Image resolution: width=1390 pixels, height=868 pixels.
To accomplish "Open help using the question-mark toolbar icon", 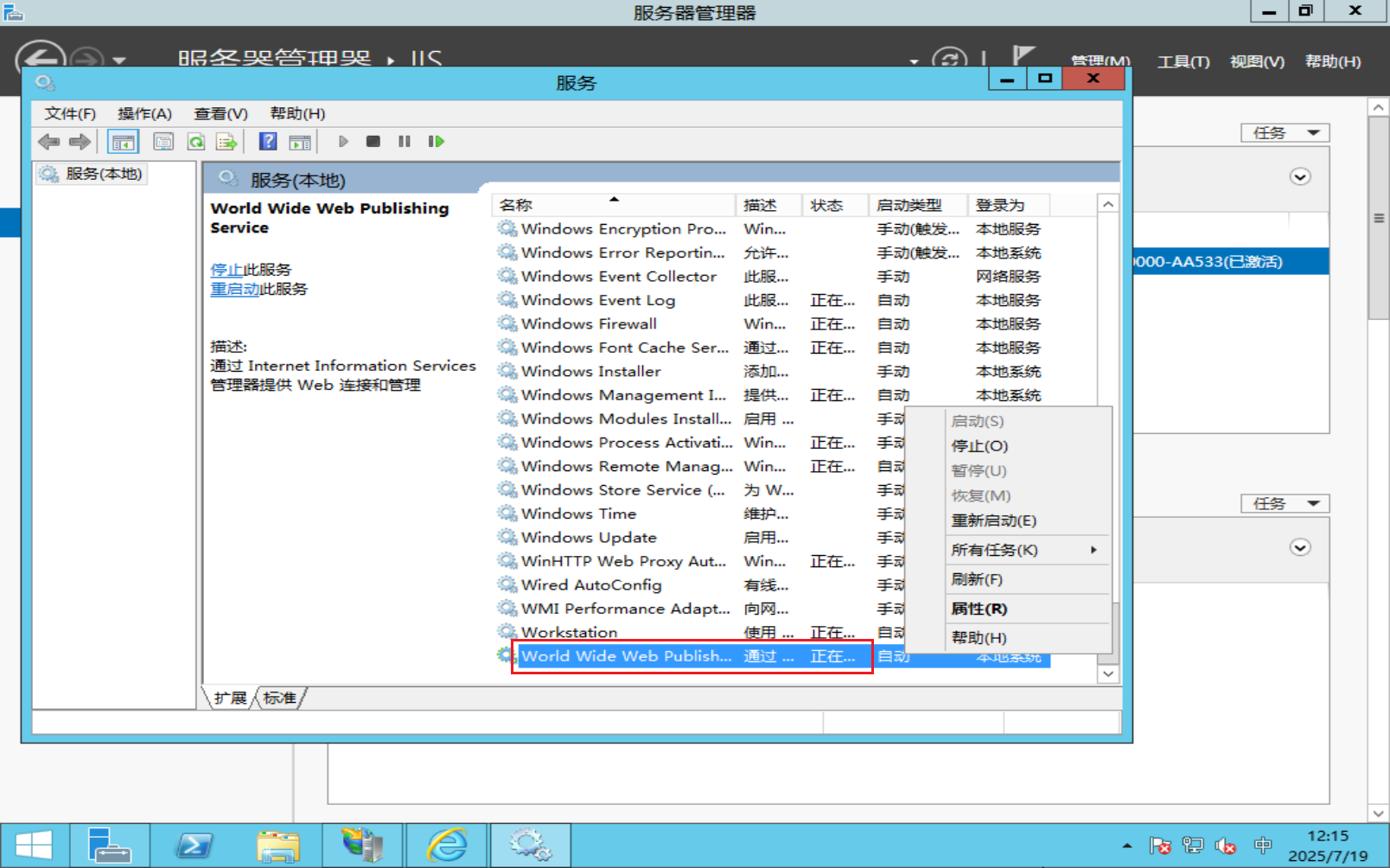I will [x=267, y=141].
